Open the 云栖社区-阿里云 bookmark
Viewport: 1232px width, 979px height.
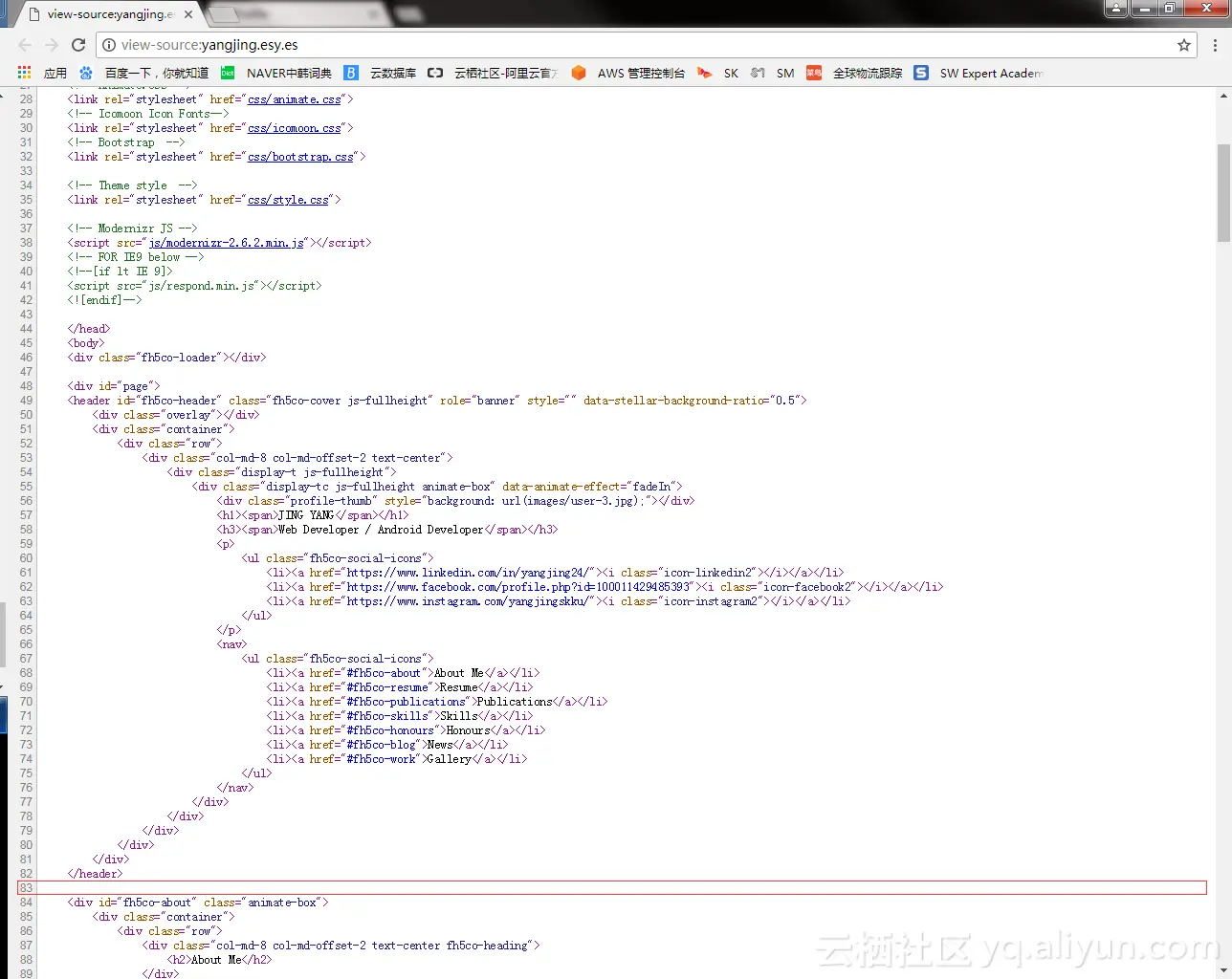point(493,73)
